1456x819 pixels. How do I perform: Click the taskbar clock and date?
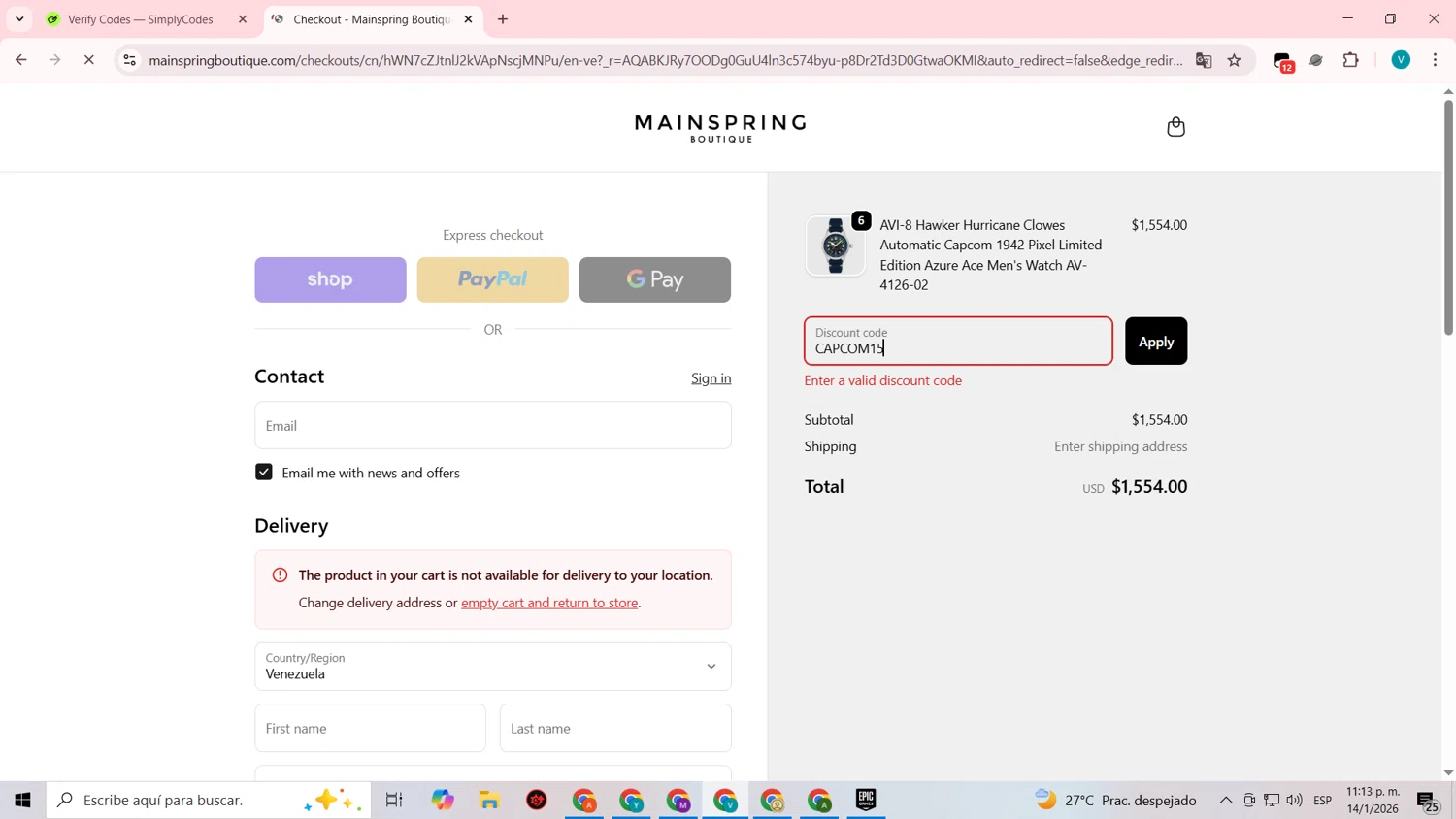[1373, 801]
